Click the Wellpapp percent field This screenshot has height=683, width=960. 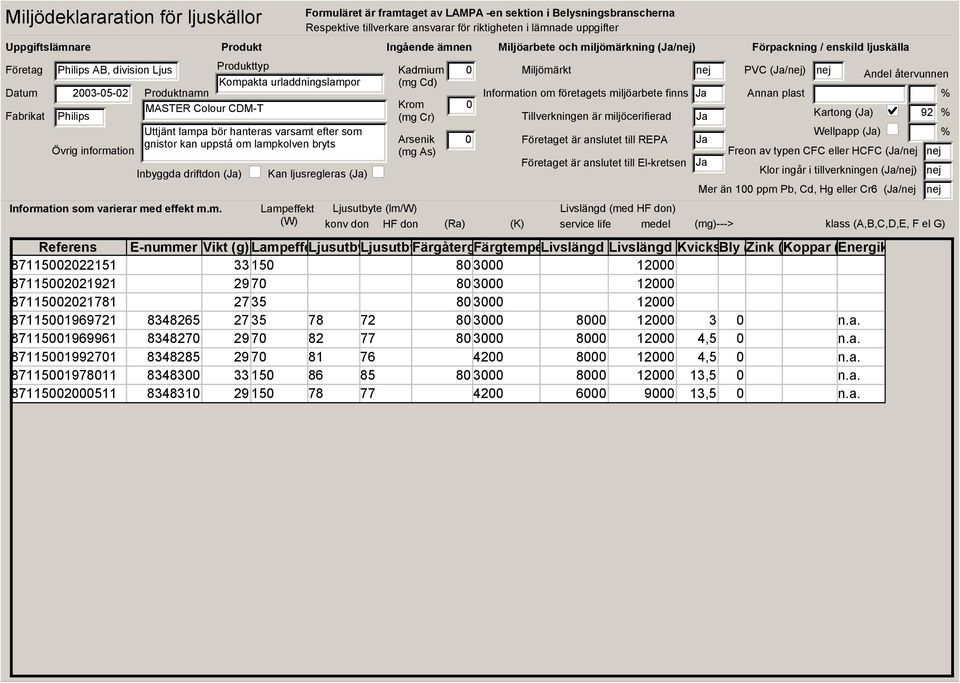(923, 132)
